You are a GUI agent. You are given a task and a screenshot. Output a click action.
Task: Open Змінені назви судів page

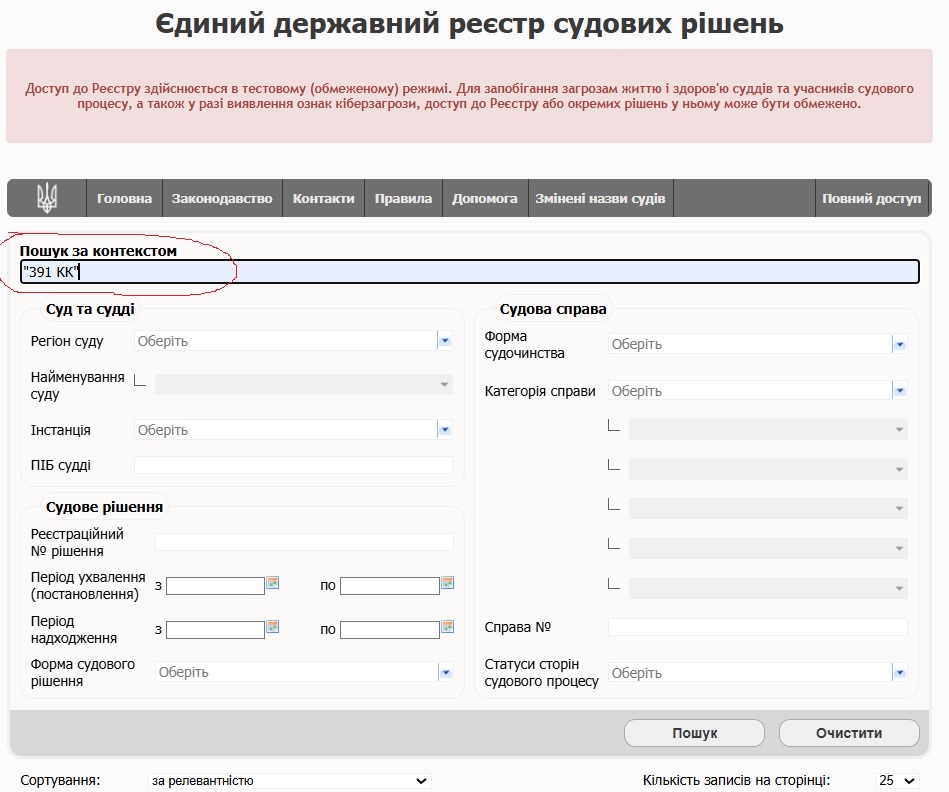tap(600, 198)
